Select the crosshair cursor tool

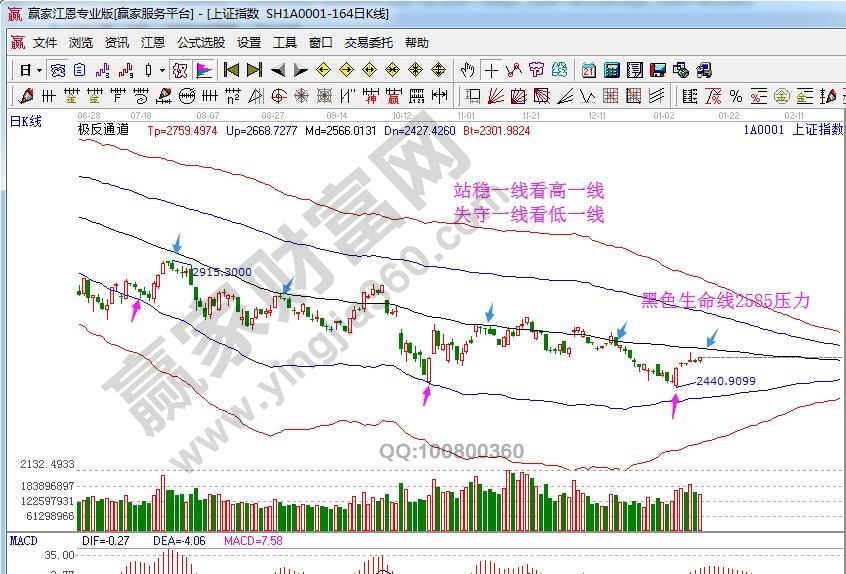(x=491, y=70)
